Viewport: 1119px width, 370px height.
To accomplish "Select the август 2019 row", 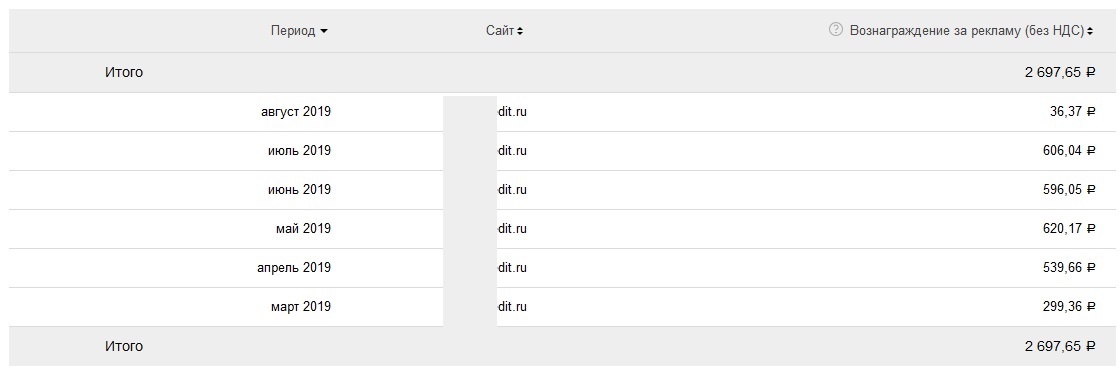I will click(562, 111).
